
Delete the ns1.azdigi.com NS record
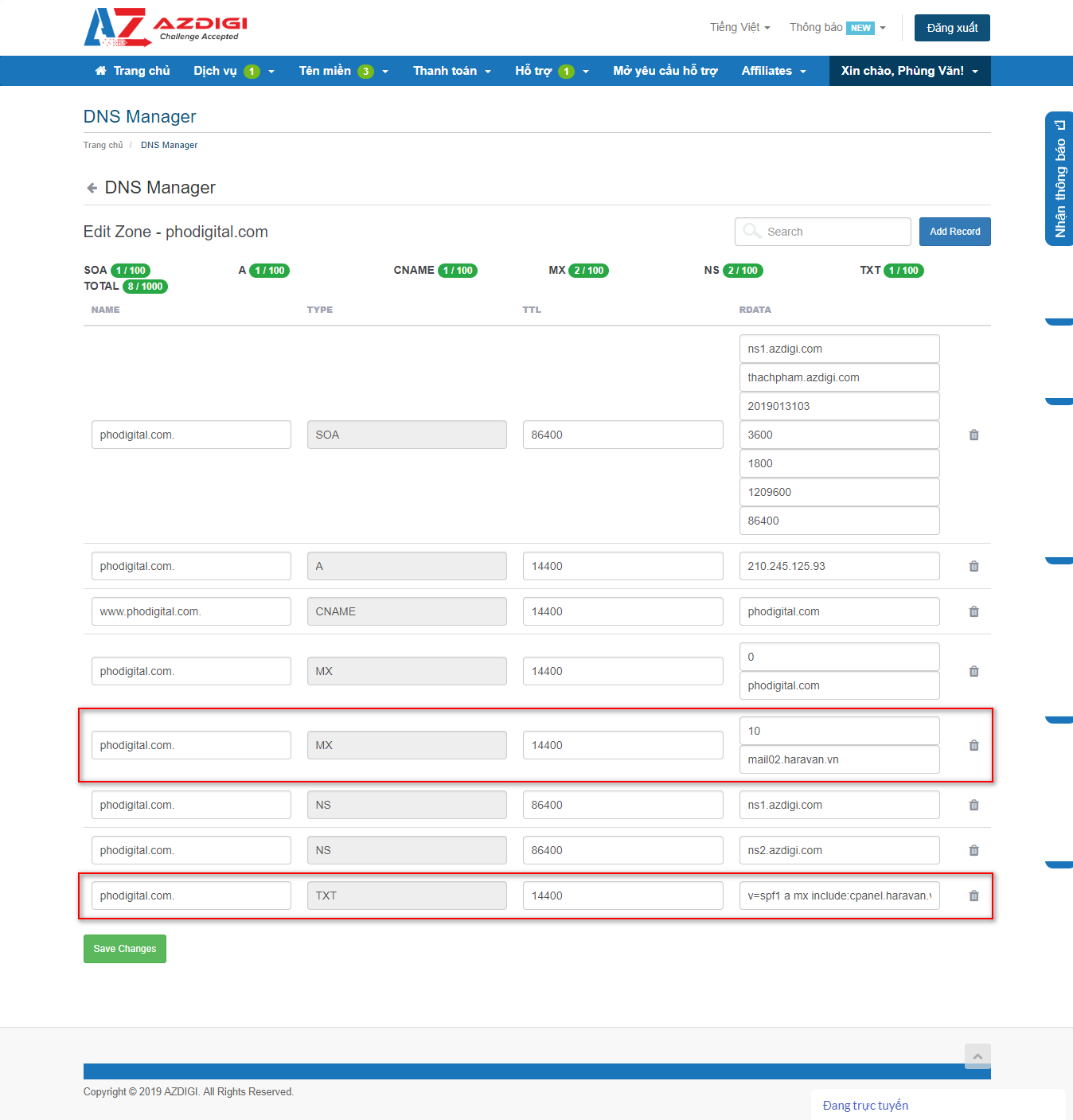click(974, 805)
